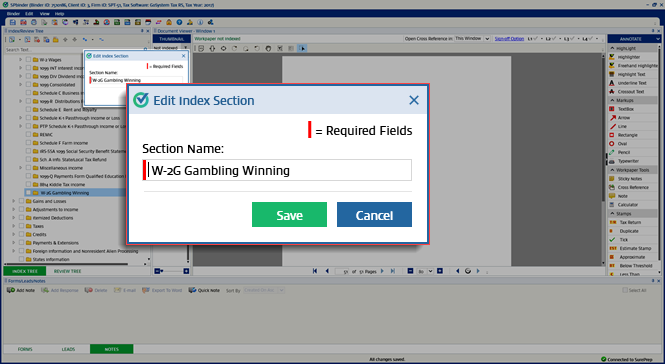This screenshot has width=665, height=364.
Task: Toggle the Select All checkbox
Action: click(x=625, y=290)
